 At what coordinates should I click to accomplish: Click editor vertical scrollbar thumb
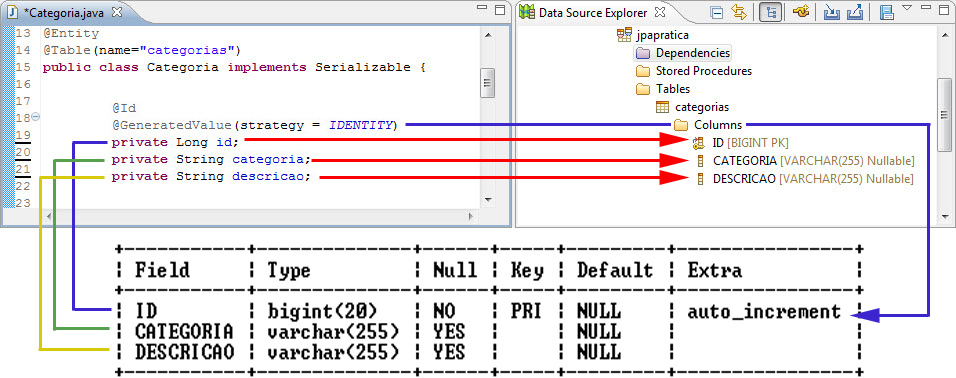click(487, 82)
